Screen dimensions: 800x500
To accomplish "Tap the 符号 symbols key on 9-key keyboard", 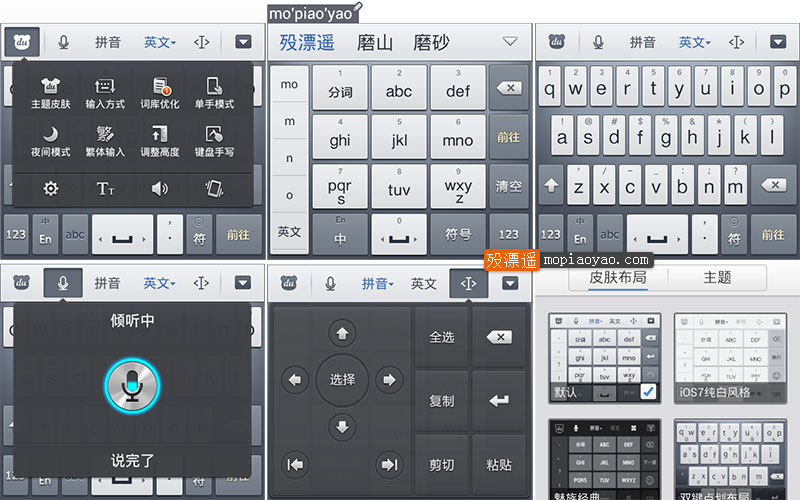I will pyautogui.click(x=458, y=234).
